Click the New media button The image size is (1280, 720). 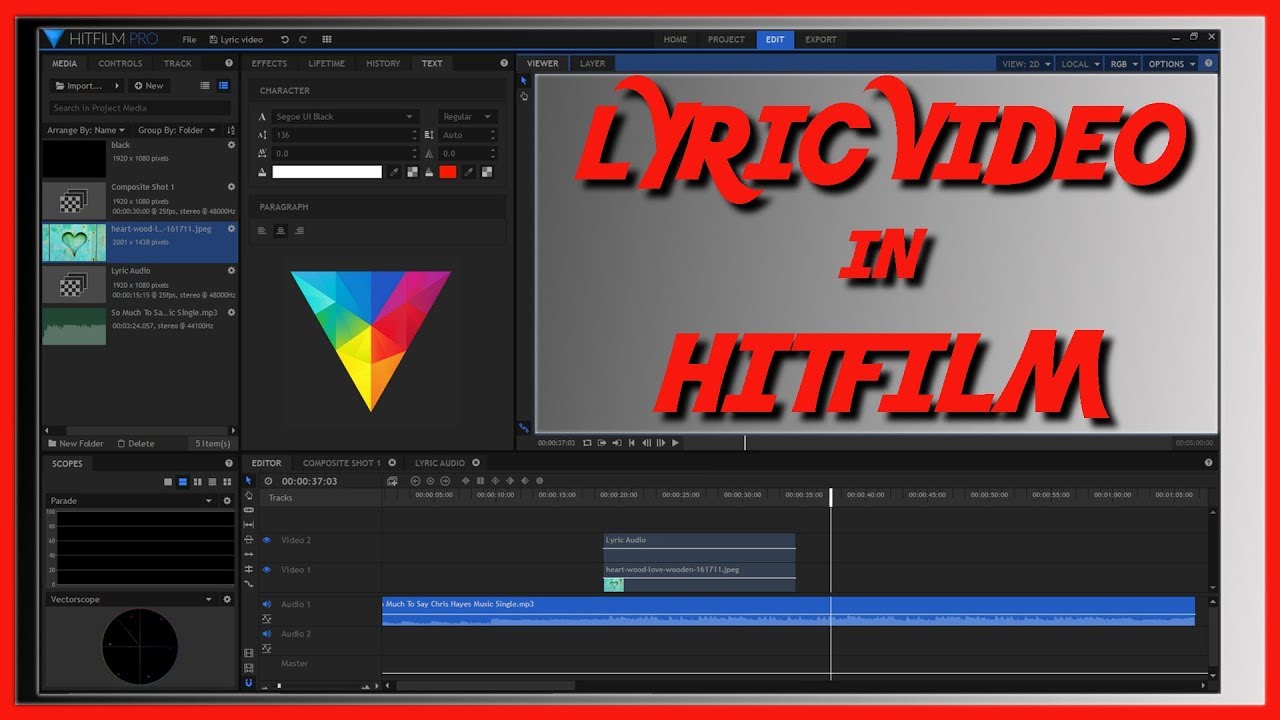pos(149,86)
